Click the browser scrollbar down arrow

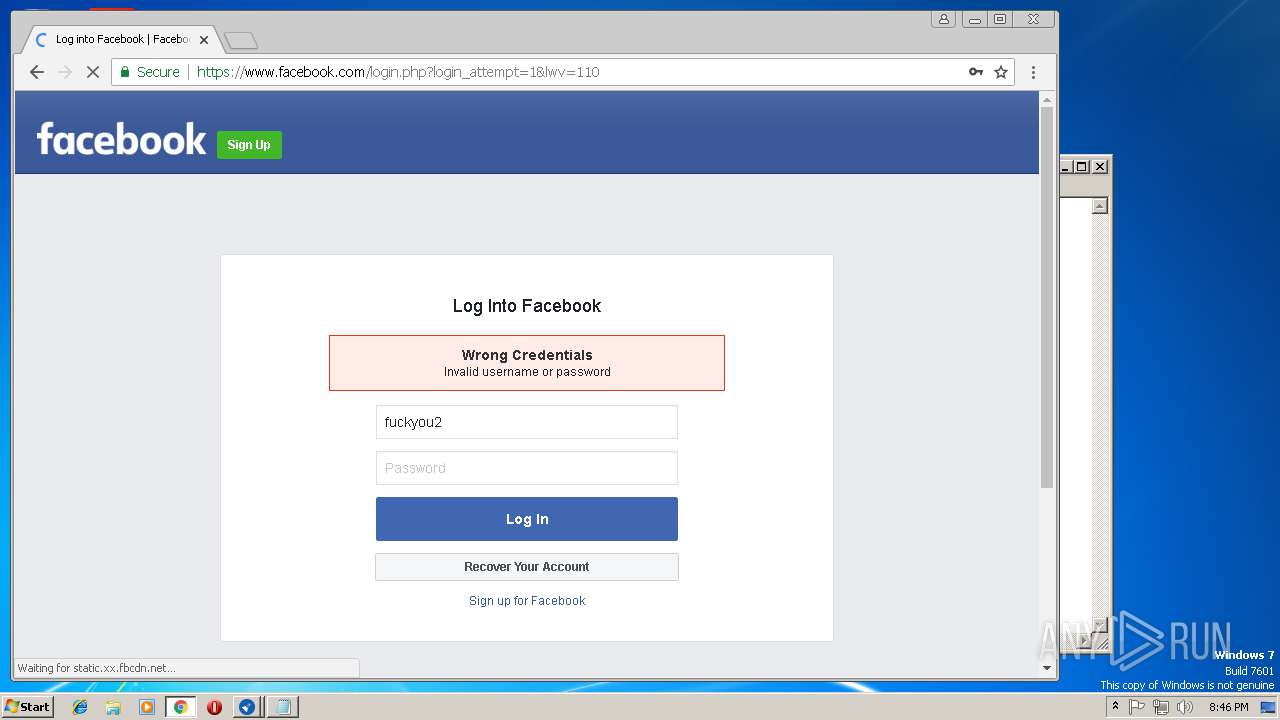coord(1047,667)
